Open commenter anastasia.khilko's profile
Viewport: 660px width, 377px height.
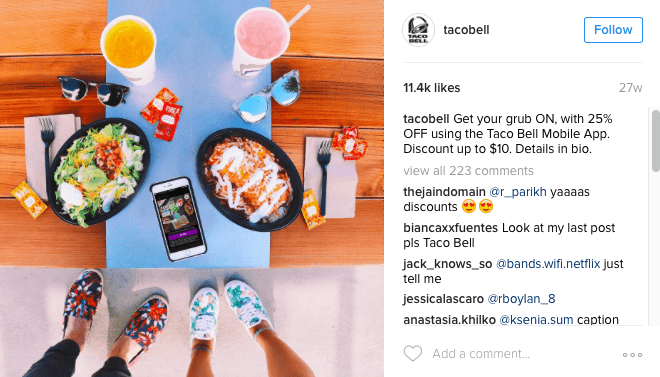pyautogui.click(x=449, y=320)
